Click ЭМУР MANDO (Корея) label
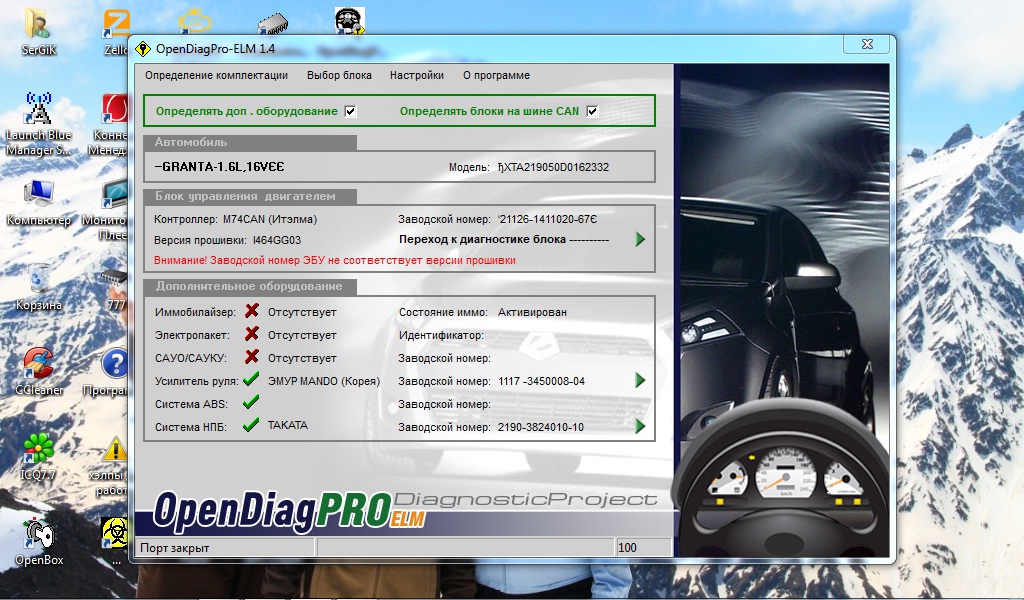Viewport: 1024px width, 600px height. click(x=324, y=381)
